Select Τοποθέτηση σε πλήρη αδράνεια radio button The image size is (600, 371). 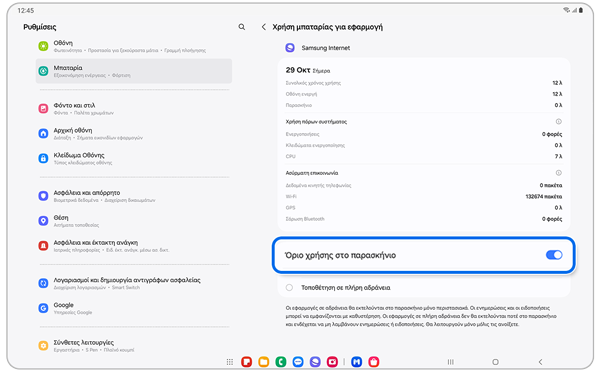pos(289,288)
